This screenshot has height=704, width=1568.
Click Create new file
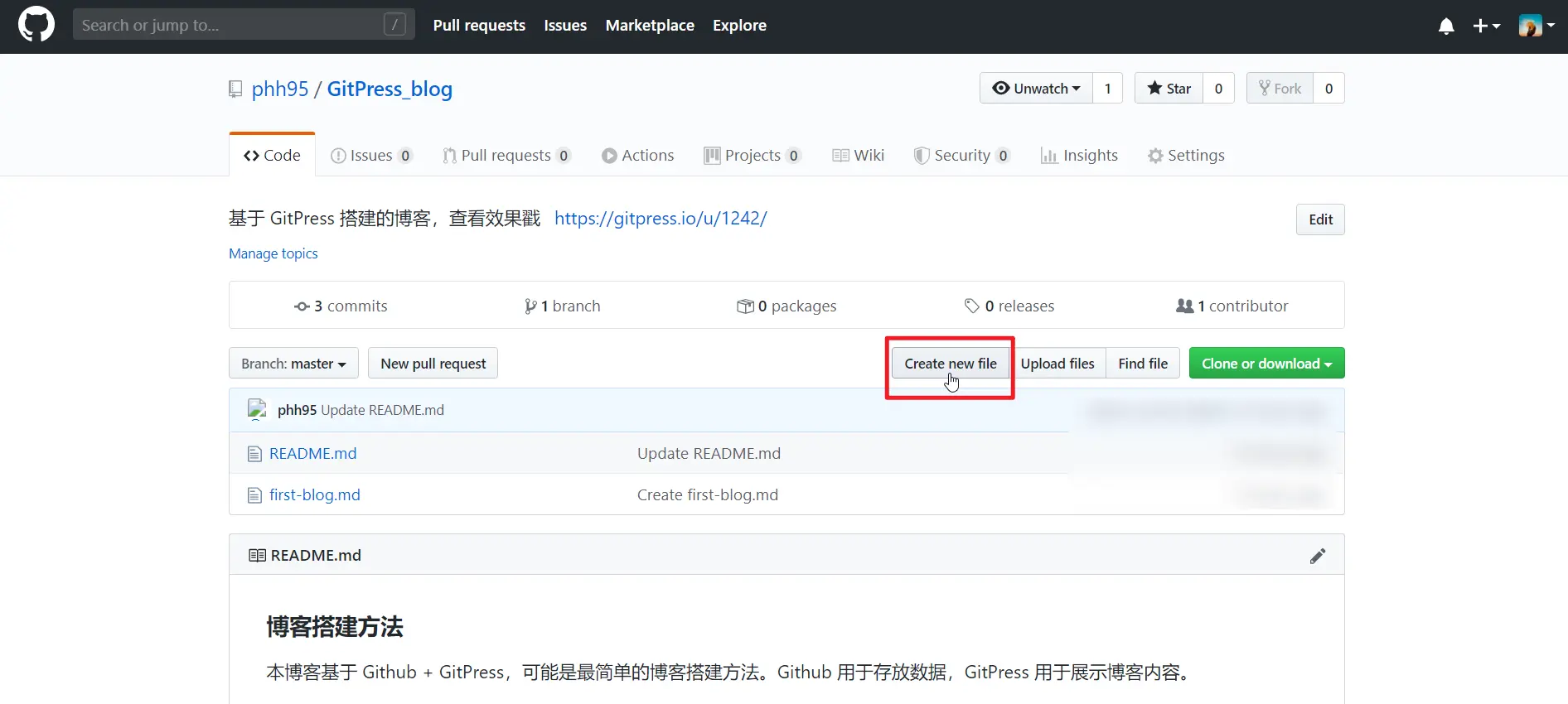pyautogui.click(x=951, y=363)
